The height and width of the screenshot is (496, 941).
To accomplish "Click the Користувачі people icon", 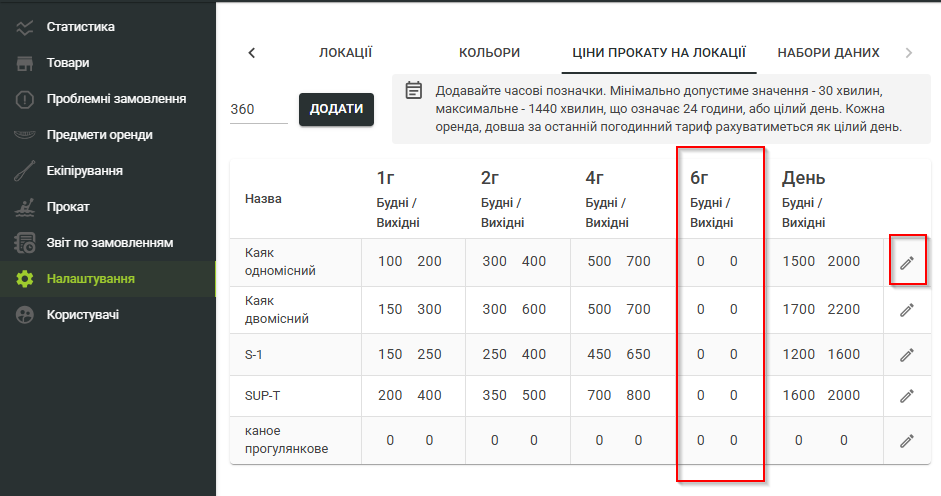I will pyautogui.click(x=25, y=315).
